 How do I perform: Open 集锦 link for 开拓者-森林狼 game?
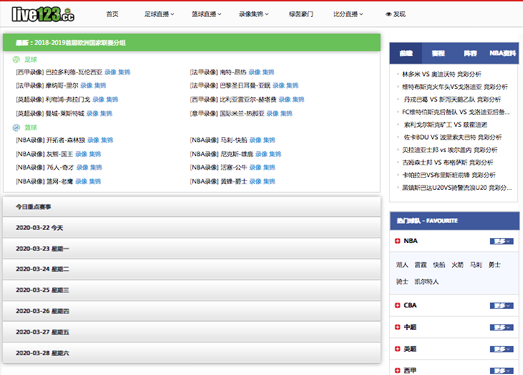pyautogui.click(x=107, y=140)
